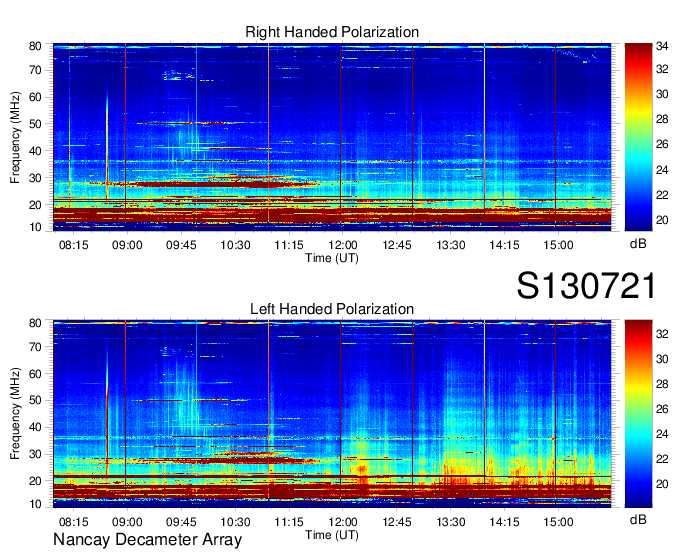This screenshot has height=552, width=680.
Task: Click the 12:45 tick under the Right Handed plot
Action: coord(397,245)
